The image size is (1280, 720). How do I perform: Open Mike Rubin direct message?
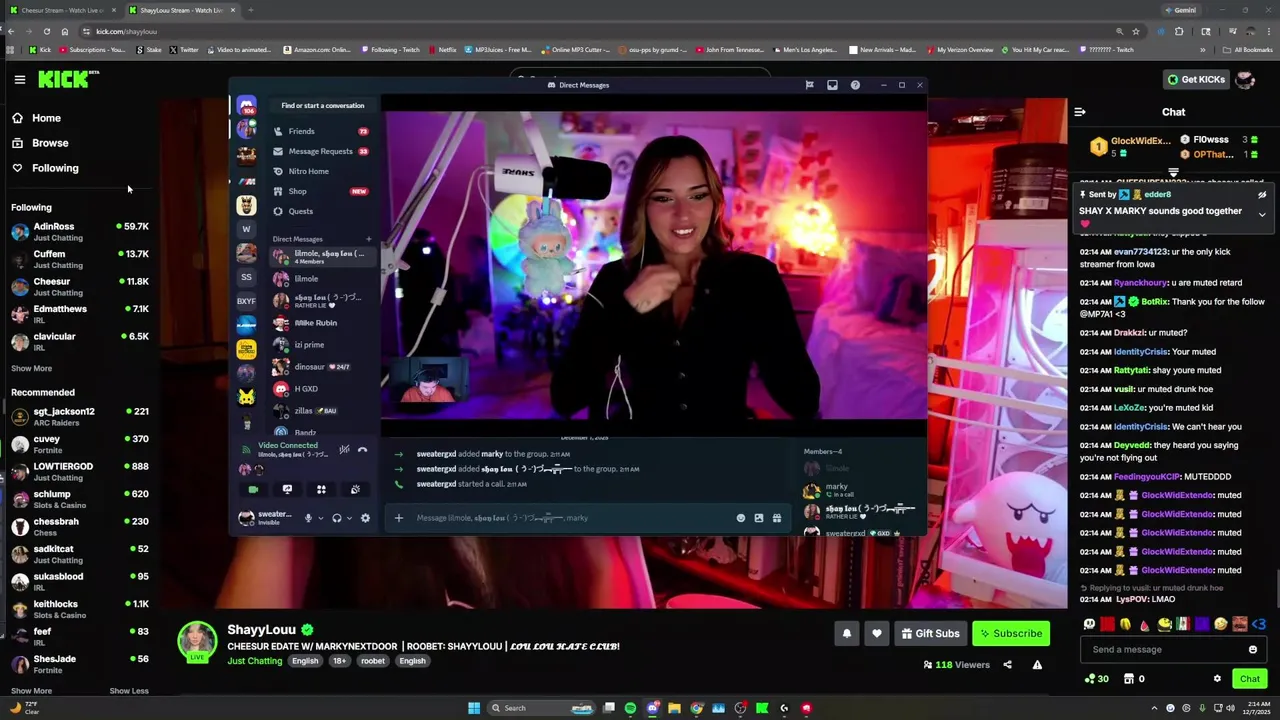pyautogui.click(x=321, y=323)
